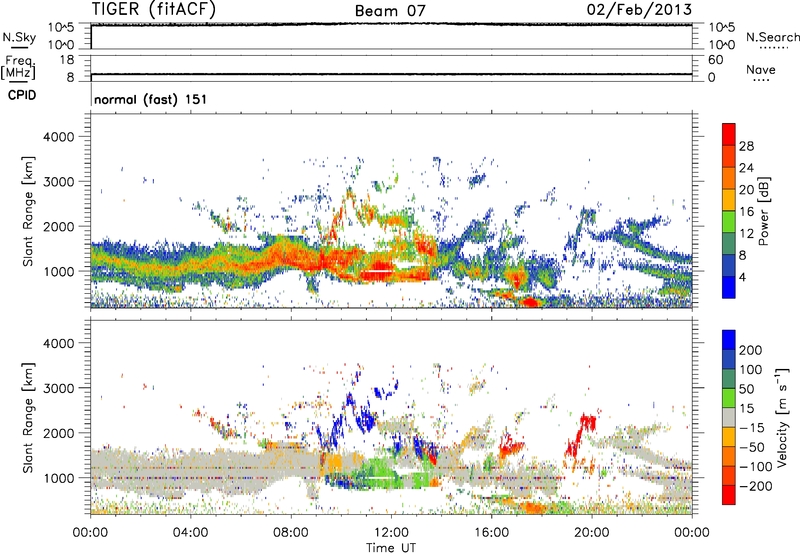800x554 pixels.
Task: Click the 12:00 time tick label
Action: click(x=391, y=533)
